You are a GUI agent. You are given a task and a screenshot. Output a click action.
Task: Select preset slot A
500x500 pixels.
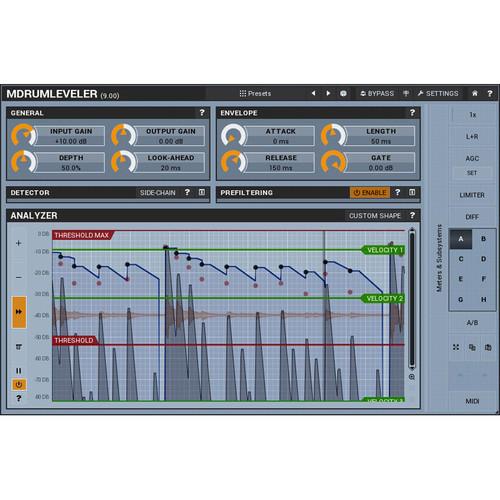(461, 239)
